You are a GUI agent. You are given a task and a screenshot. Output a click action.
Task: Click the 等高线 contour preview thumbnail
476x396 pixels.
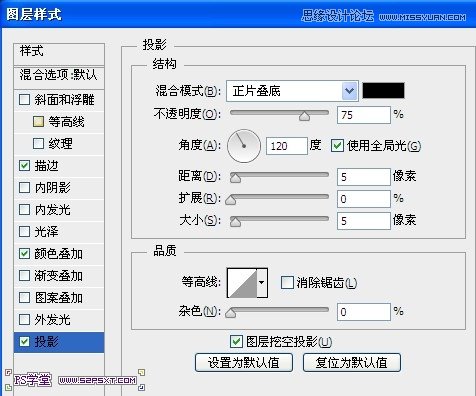[242, 283]
